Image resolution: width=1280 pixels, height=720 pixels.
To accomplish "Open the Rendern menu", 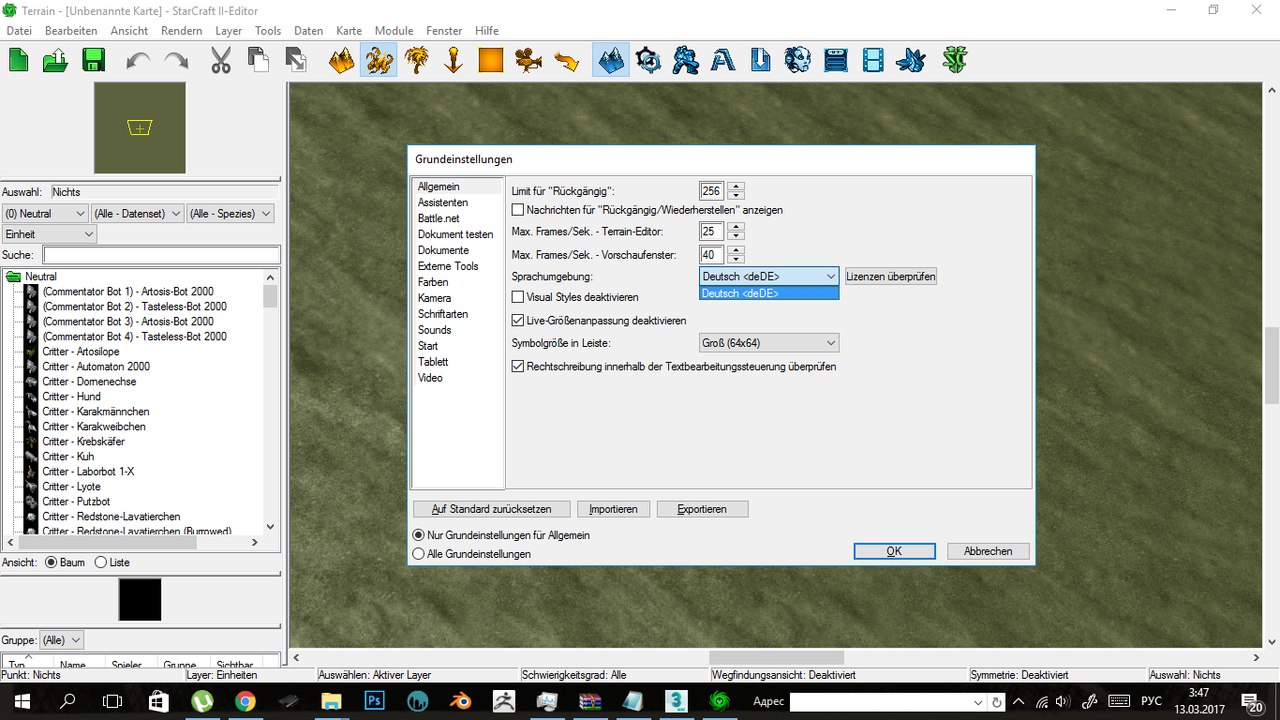I will pyautogui.click(x=181, y=31).
